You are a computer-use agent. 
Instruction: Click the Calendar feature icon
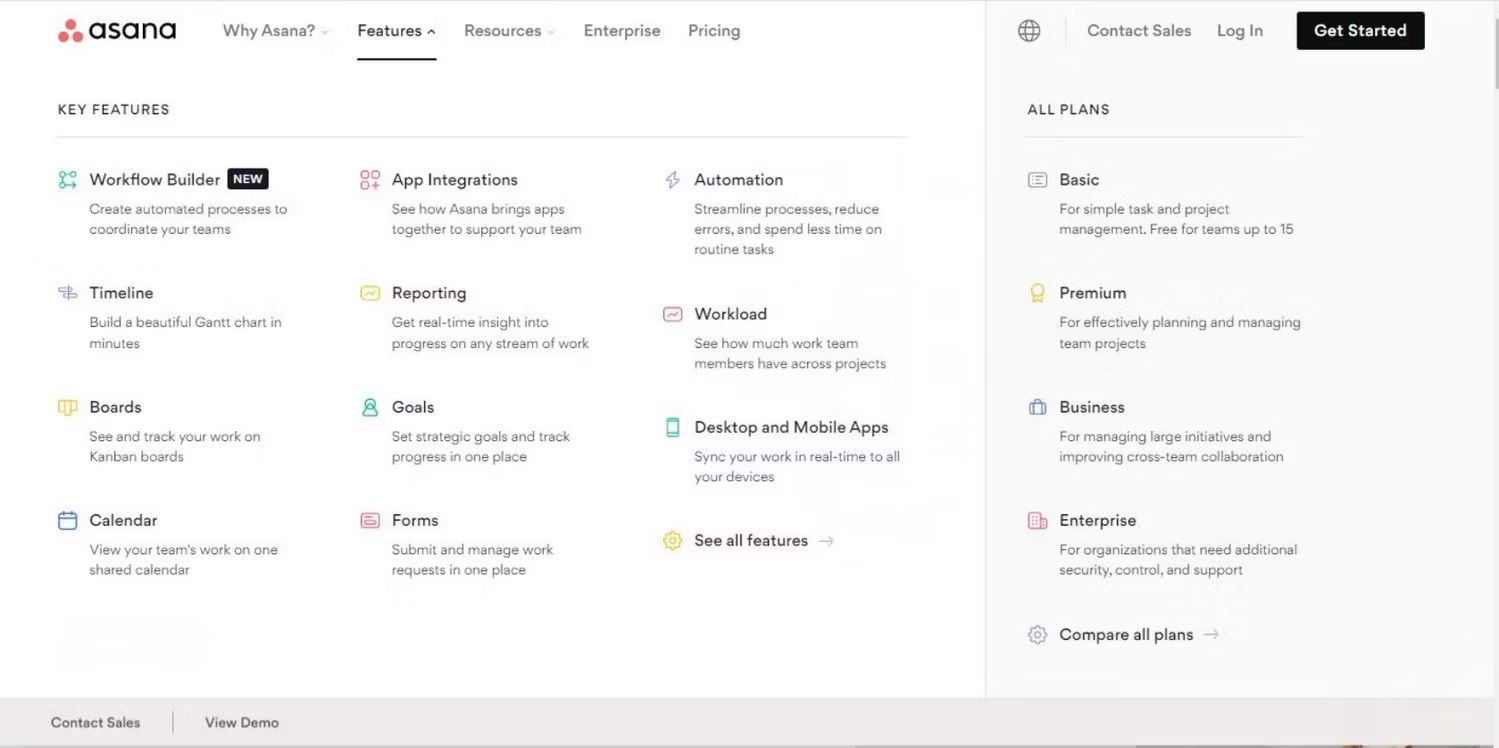[67, 520]
